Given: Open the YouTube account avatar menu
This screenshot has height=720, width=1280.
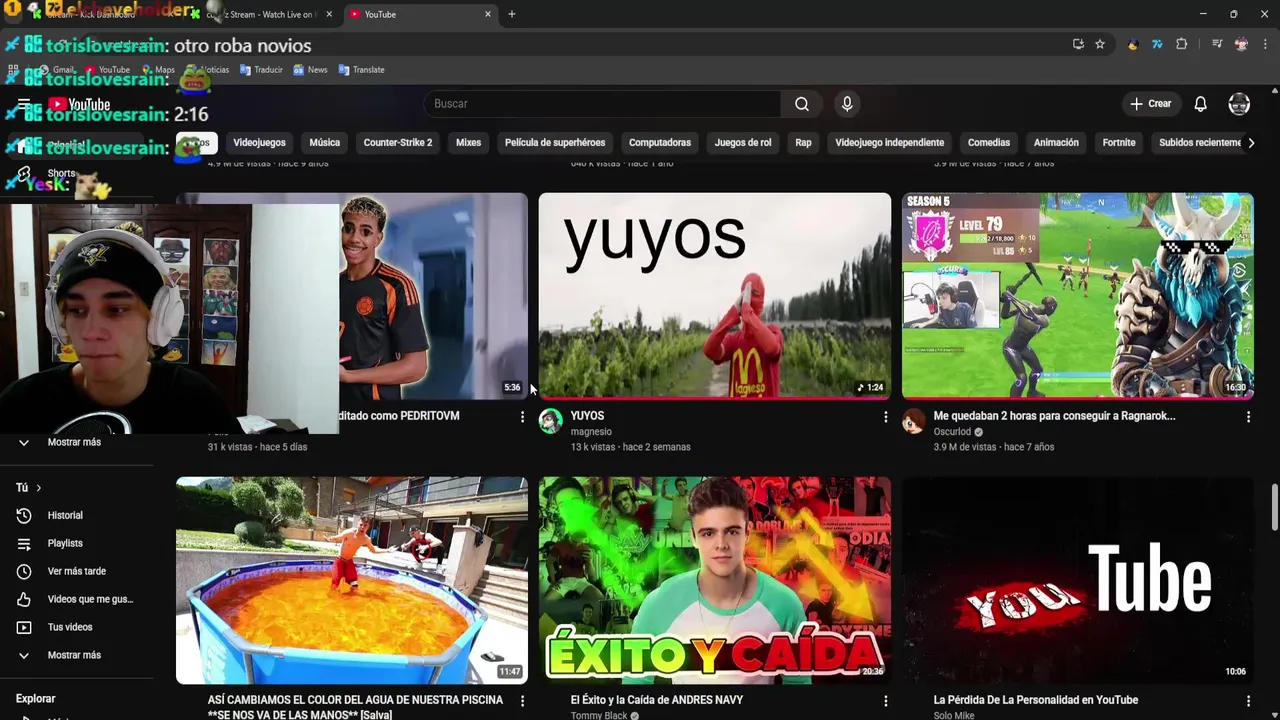Looking at the screenshot, I should pos(1239,104).
